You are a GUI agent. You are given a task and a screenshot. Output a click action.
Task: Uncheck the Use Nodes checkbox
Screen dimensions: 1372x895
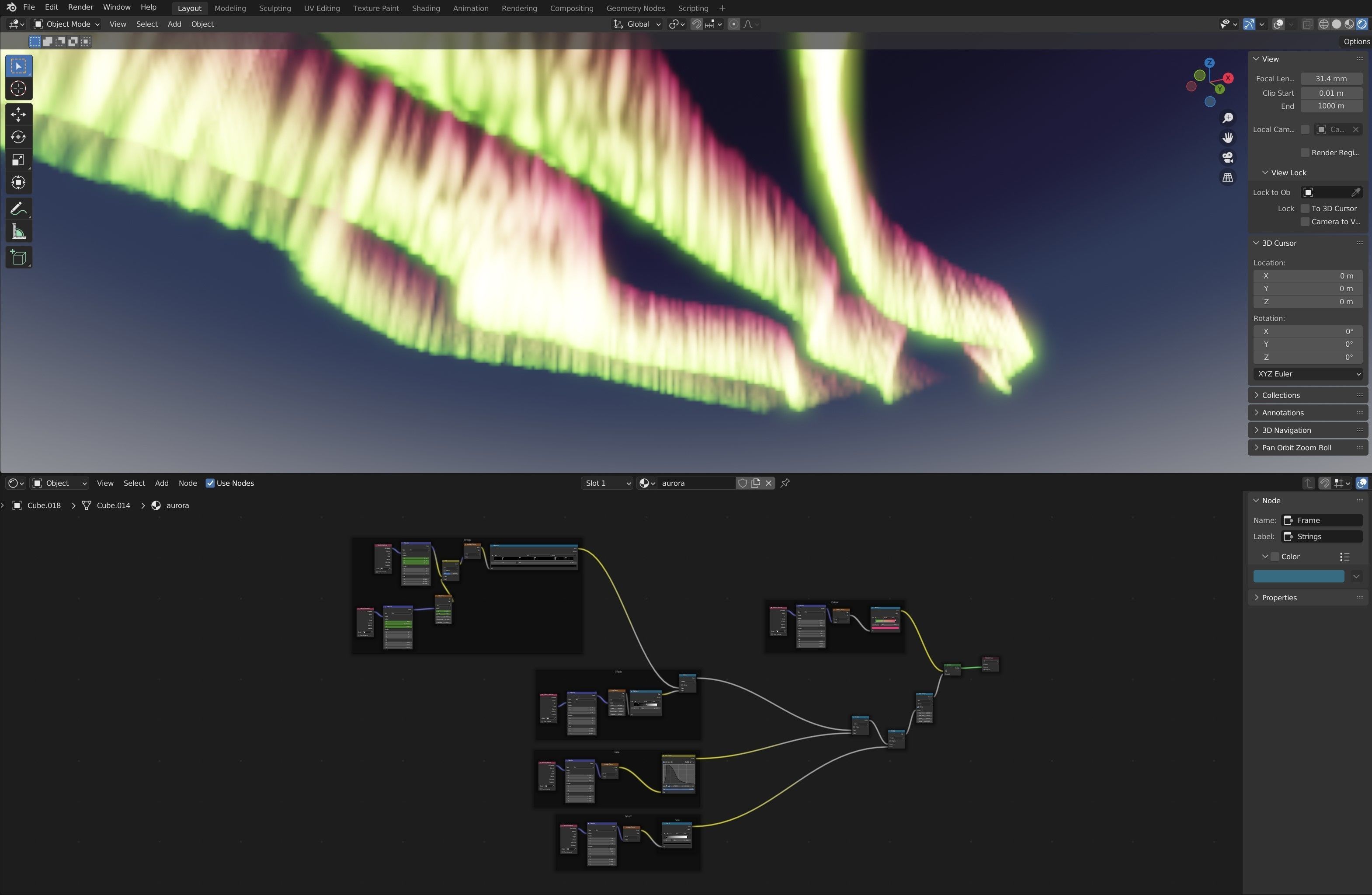[x=210, y=483]
